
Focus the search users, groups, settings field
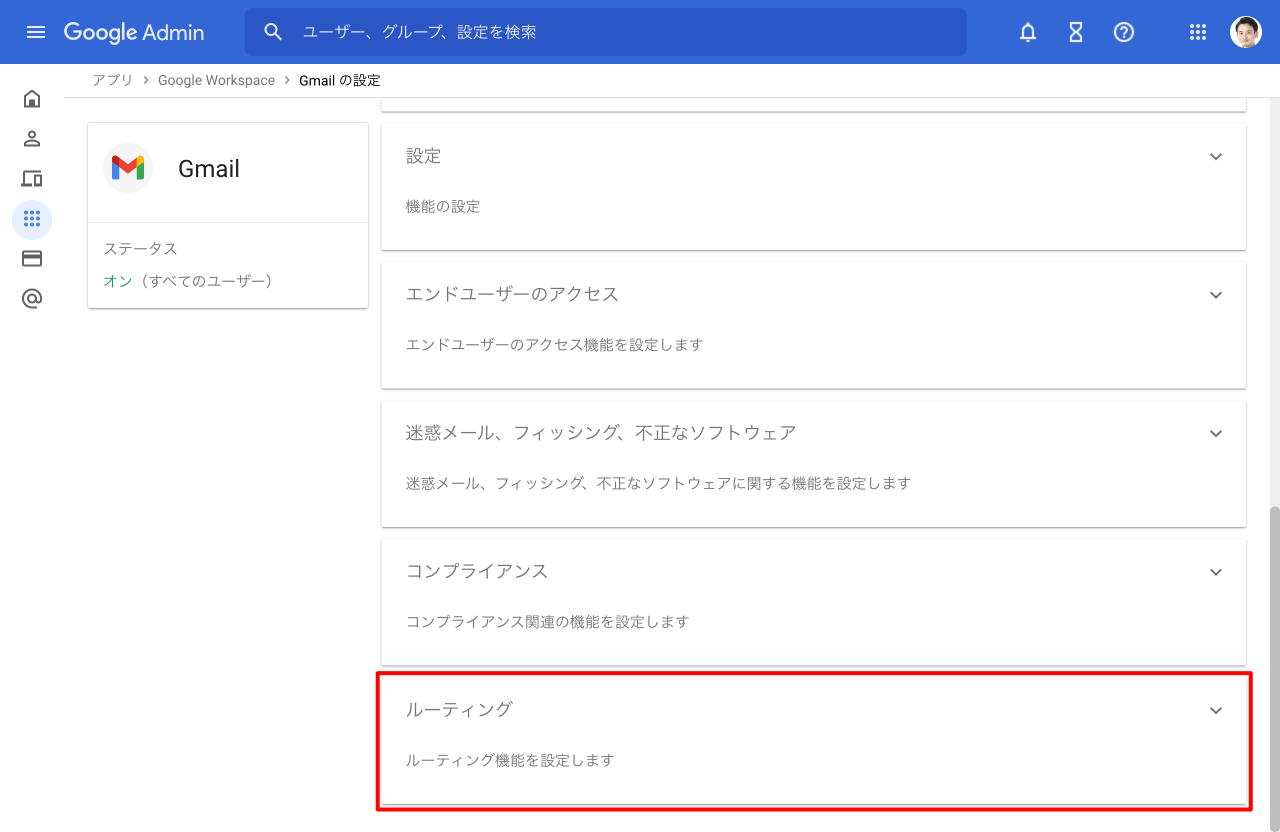(605, 32)
